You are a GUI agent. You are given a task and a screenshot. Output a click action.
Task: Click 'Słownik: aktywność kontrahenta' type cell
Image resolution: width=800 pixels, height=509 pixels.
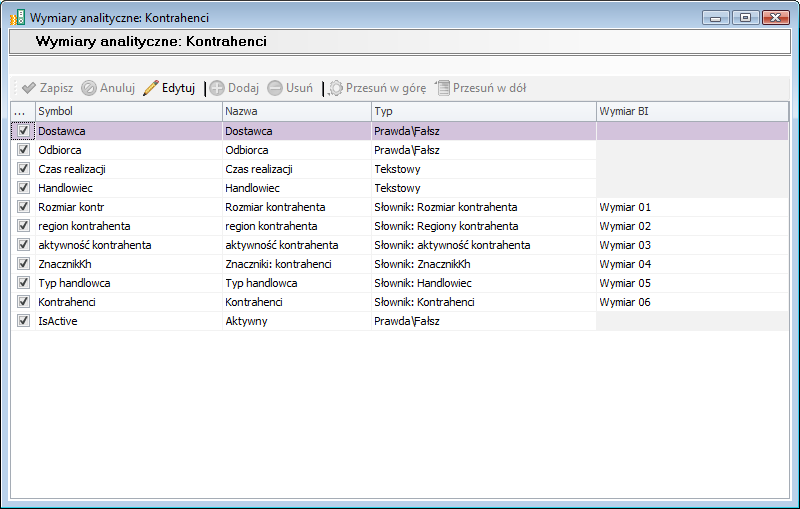pos(484,245)
